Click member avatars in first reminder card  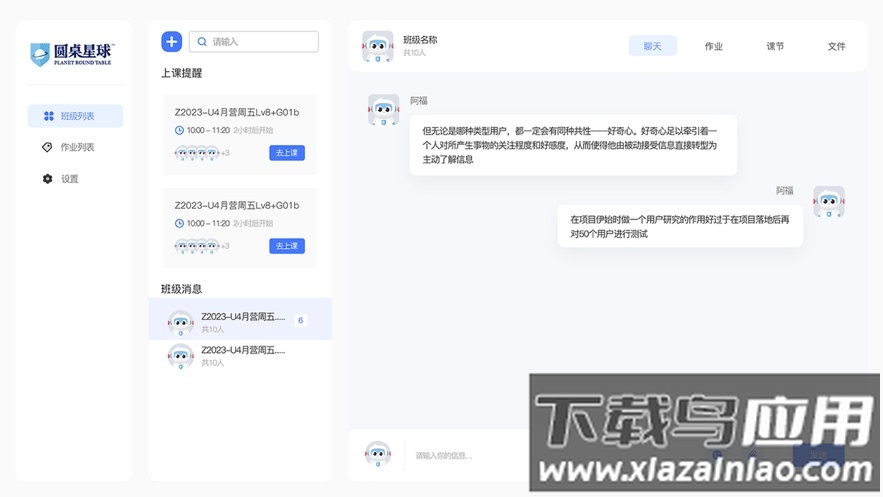197,153
